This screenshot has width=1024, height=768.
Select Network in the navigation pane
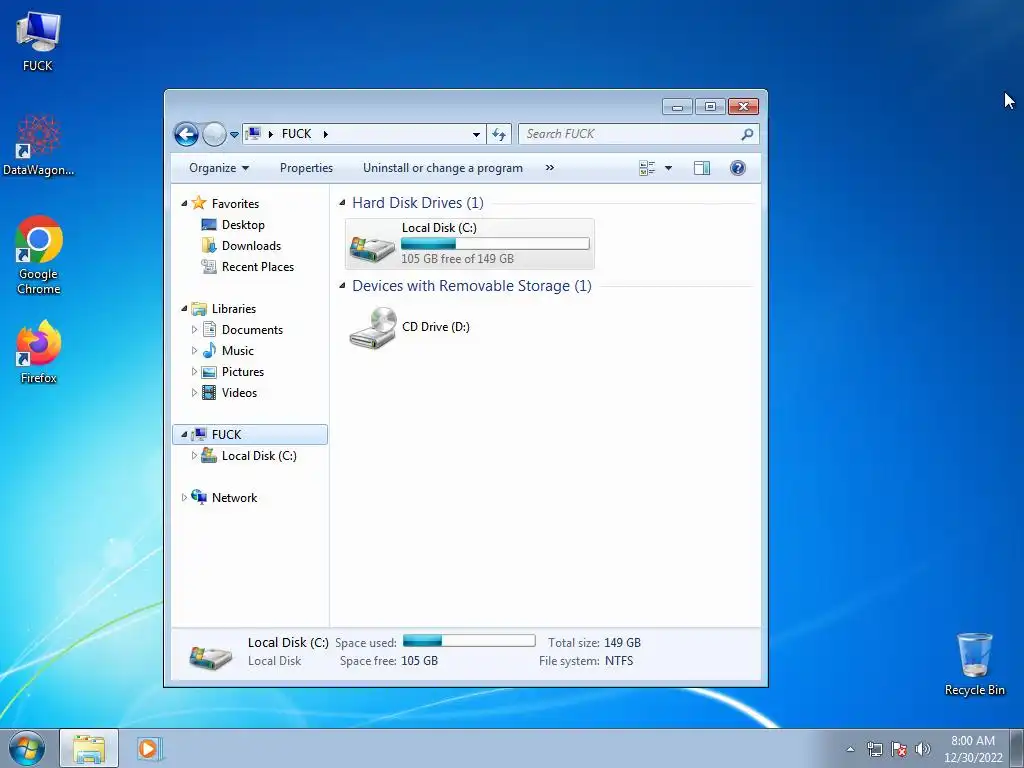pos(234,498)
